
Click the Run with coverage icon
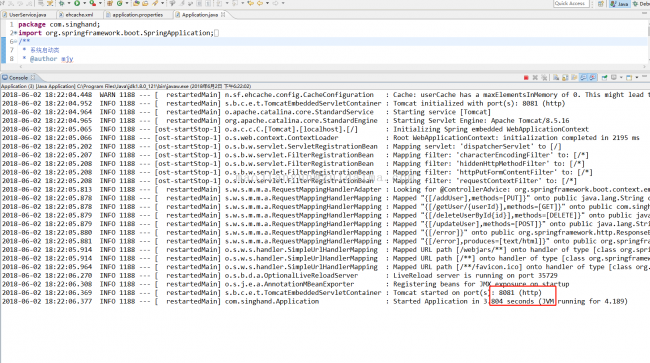click(x=92, y=3)
